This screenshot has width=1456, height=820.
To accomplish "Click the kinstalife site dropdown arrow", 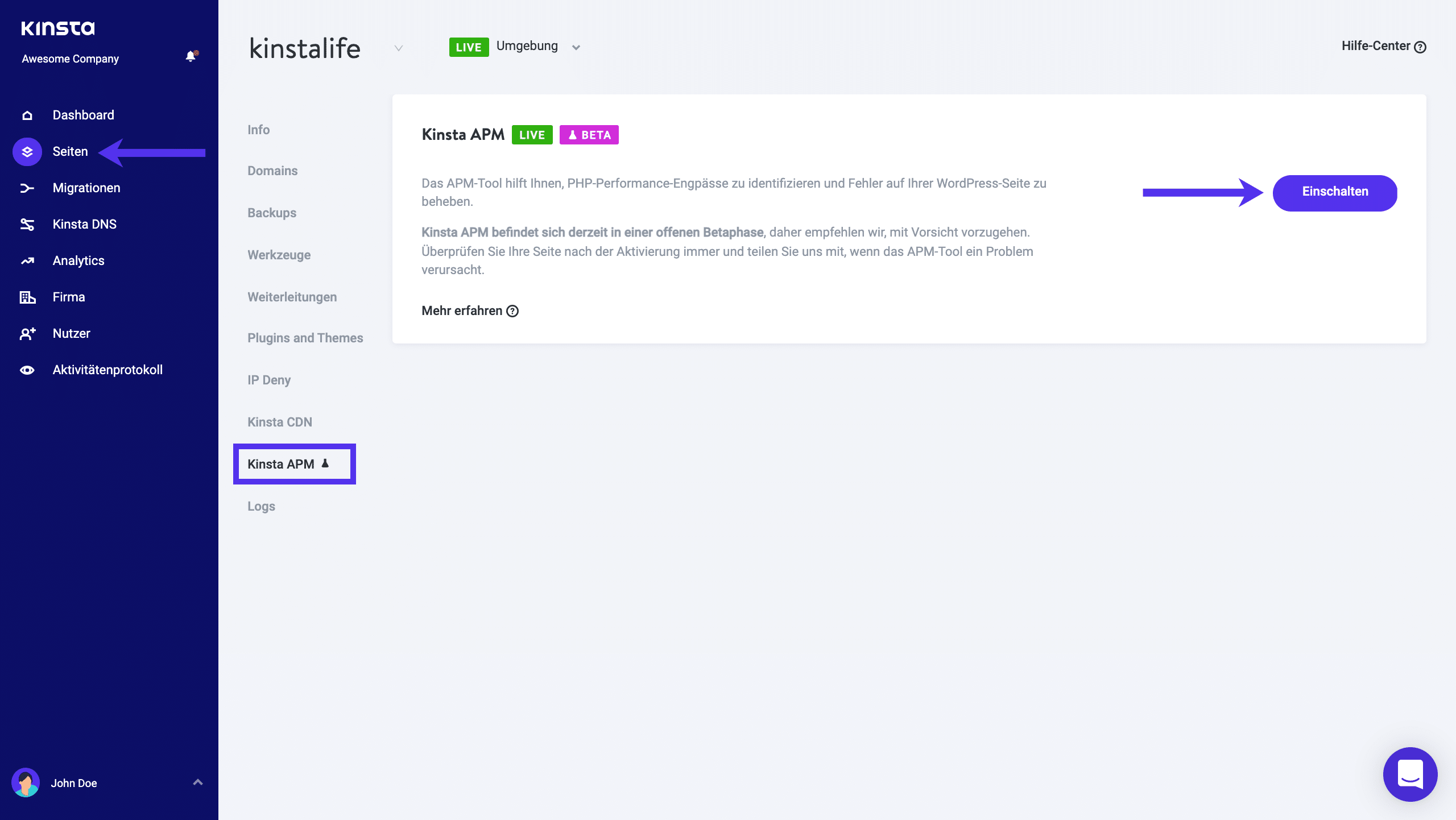I will point(396,48).
